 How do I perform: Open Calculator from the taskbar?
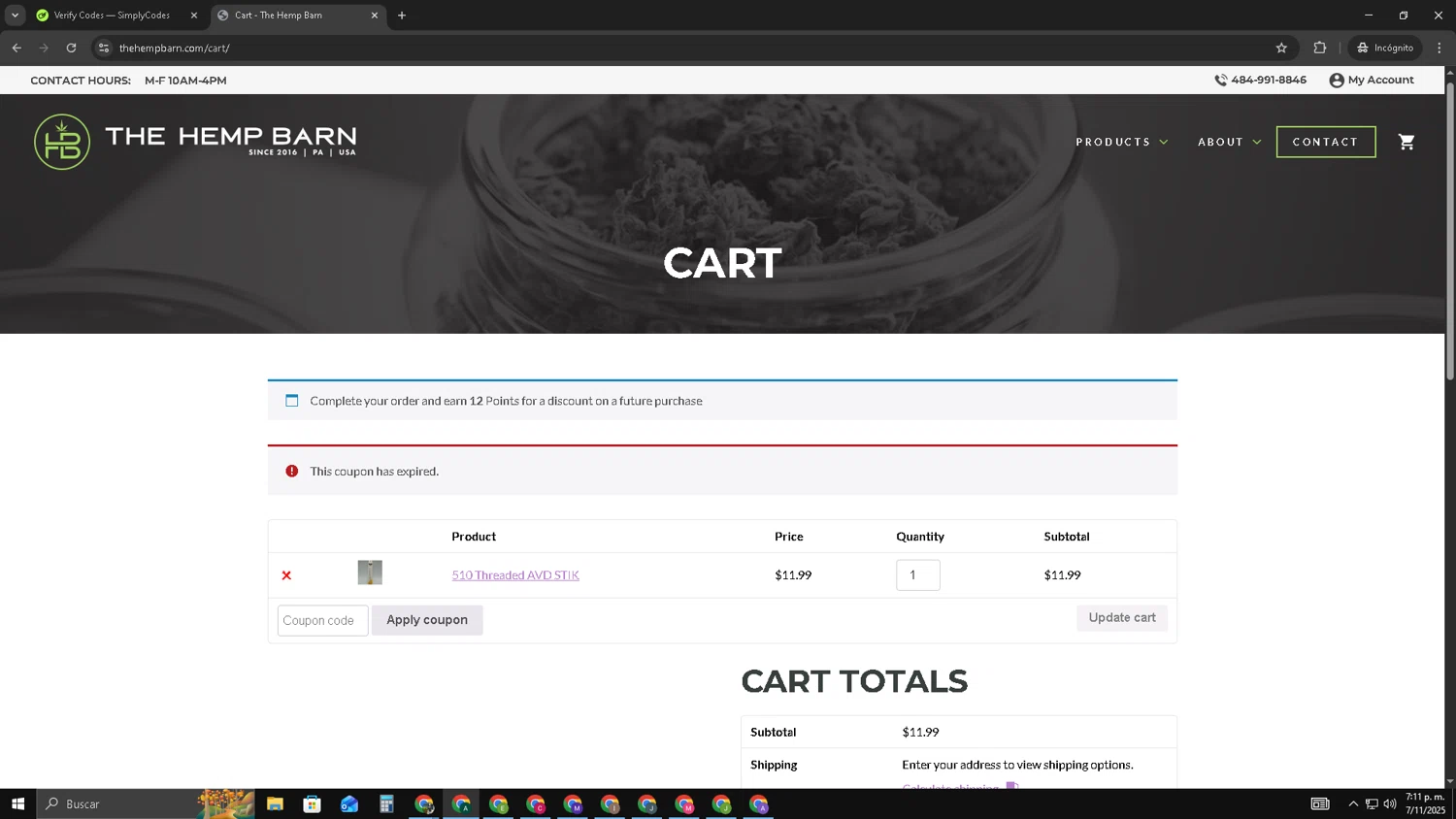pyautogui.click(x=386, y=803)
